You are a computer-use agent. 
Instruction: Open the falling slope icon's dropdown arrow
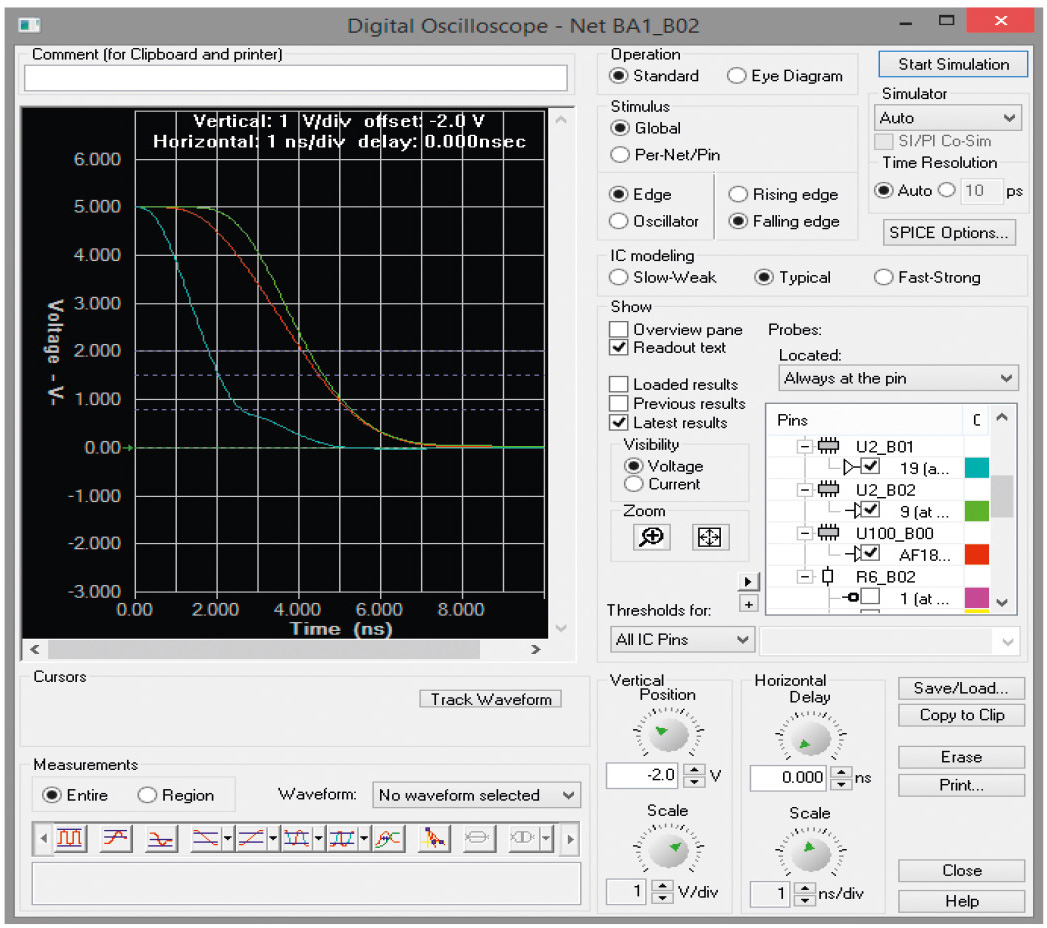click(228, 839)
